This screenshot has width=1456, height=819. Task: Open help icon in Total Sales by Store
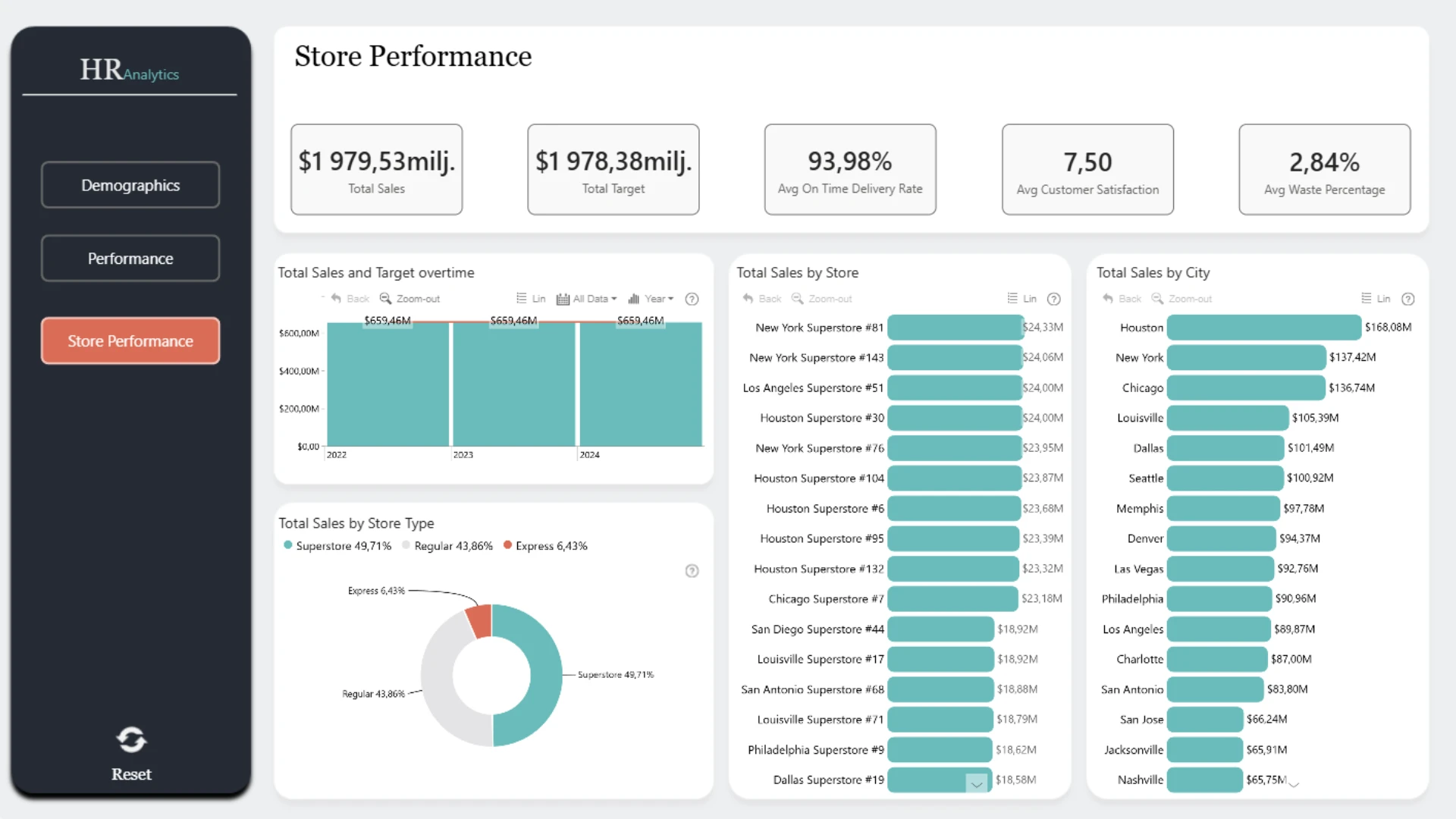pyautogui.click(x=1053, y=299)
